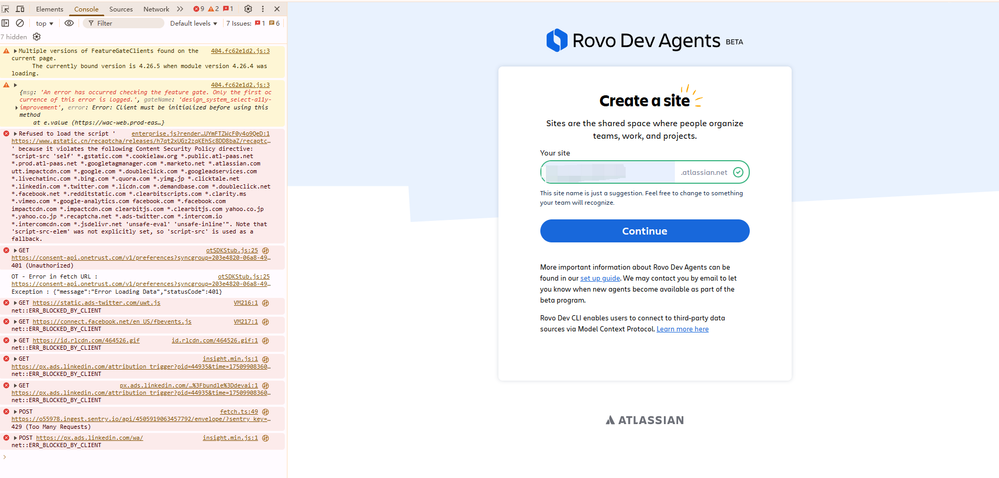
Task: Click AI assist icon on 464526.gif GET error
Action: [x=266, y=340]
